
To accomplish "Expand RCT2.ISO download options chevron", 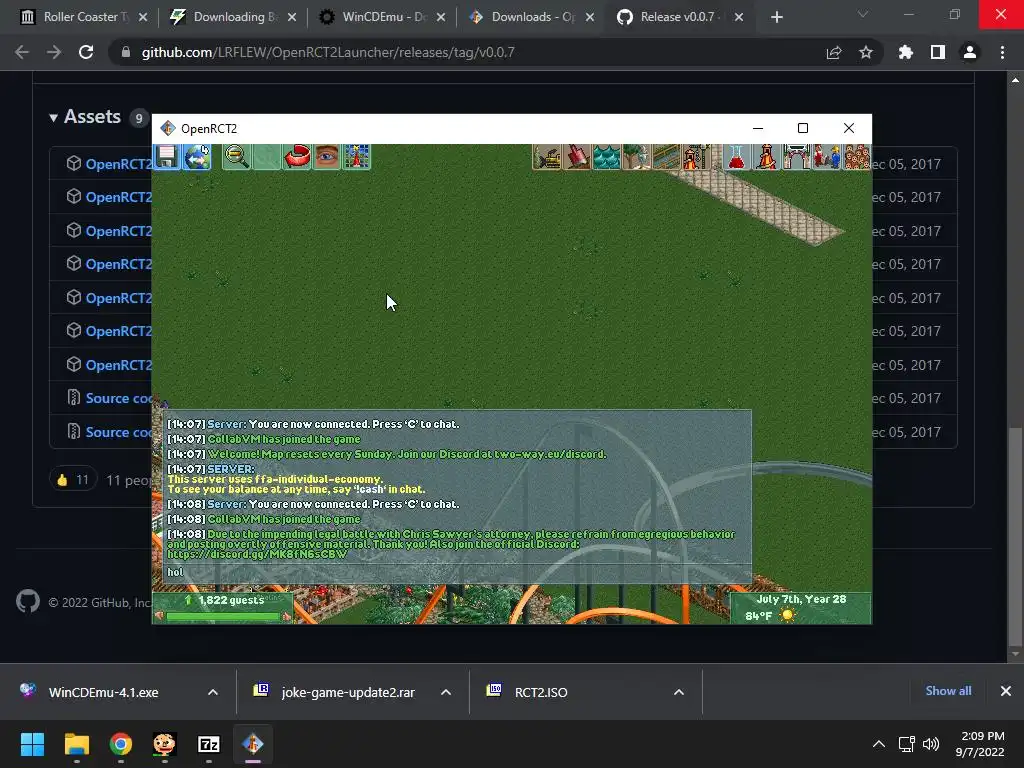I will click(679, 692).
